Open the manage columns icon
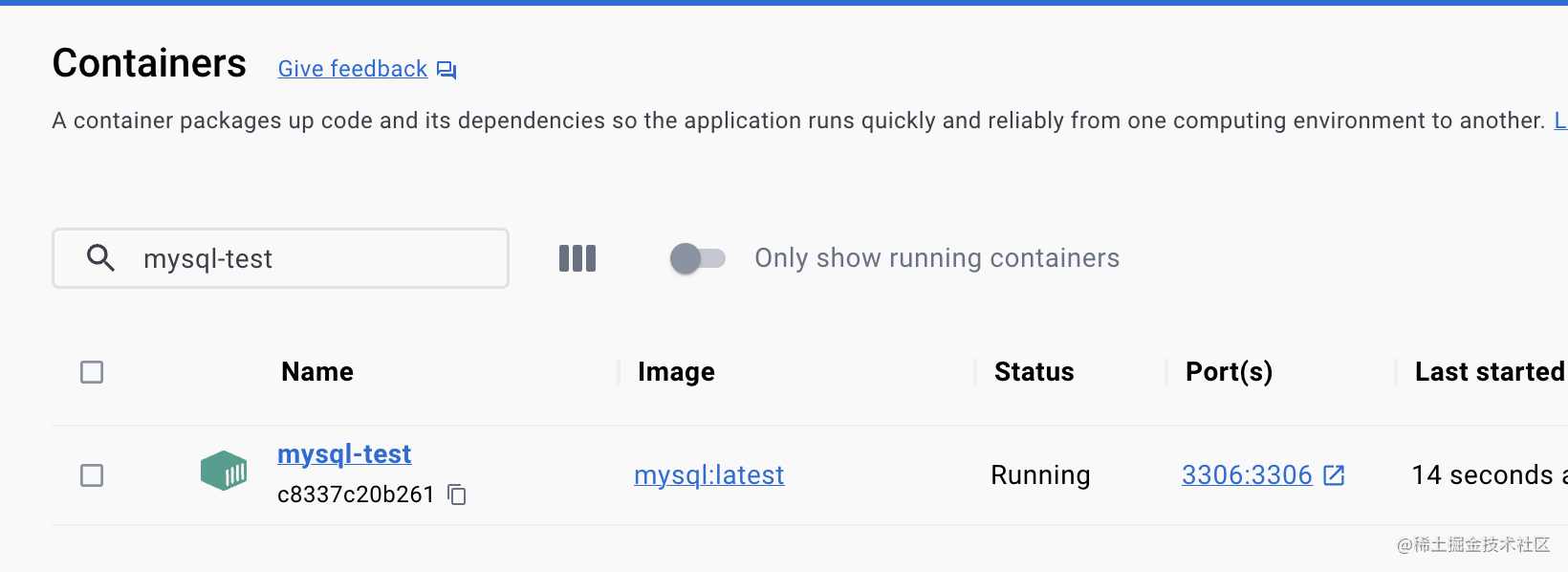The height and width of the screenshot is (572, 1568). 577,258
